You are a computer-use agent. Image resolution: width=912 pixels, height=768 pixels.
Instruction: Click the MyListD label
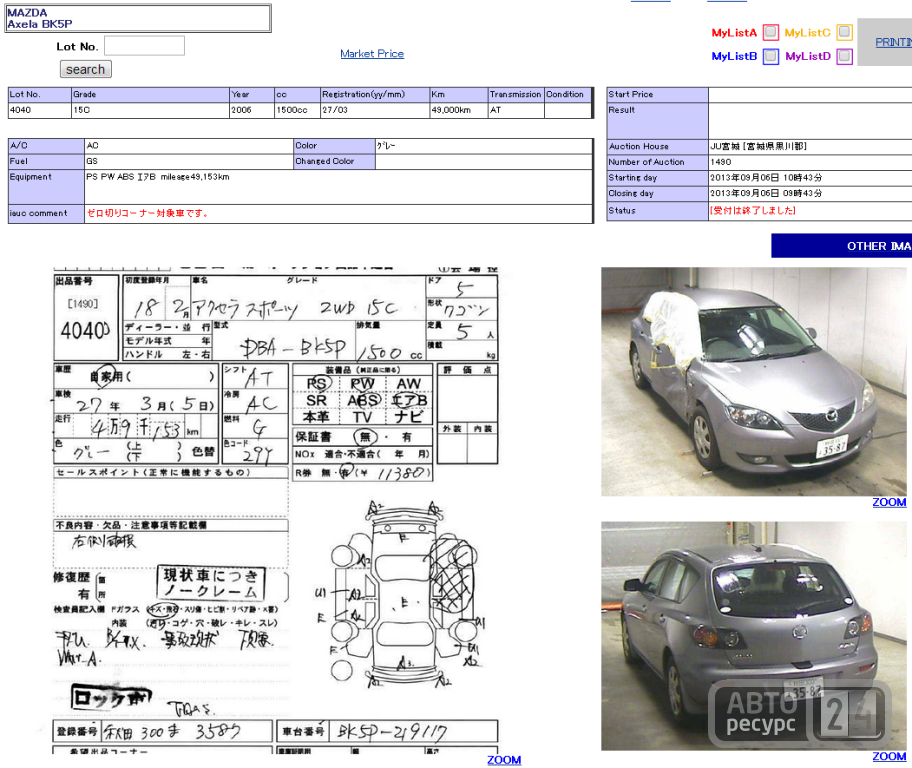808,56
